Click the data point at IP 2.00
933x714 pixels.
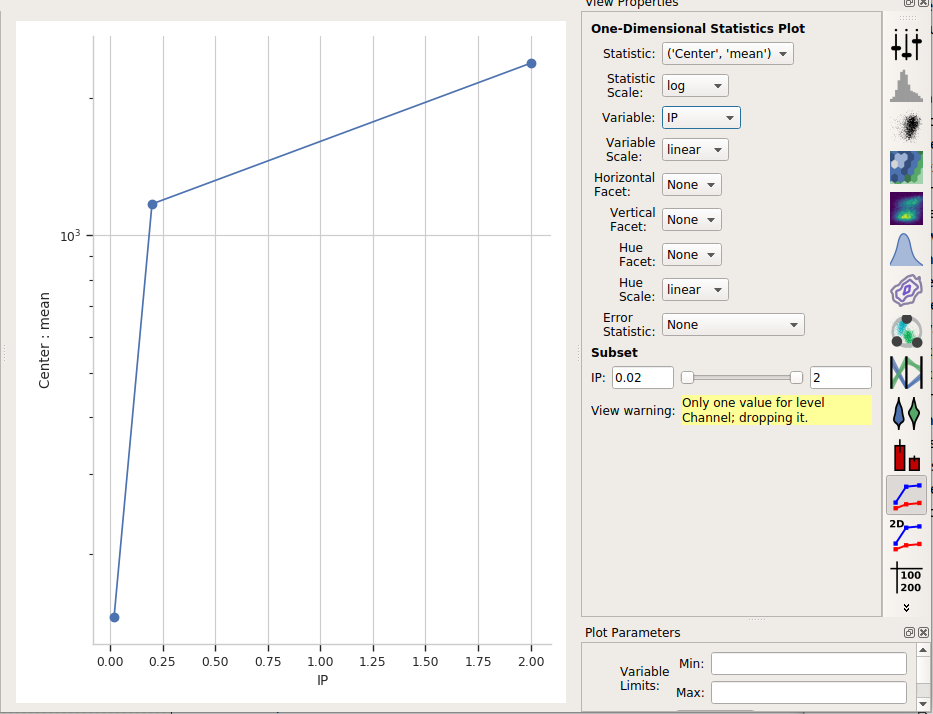[531, 64]
